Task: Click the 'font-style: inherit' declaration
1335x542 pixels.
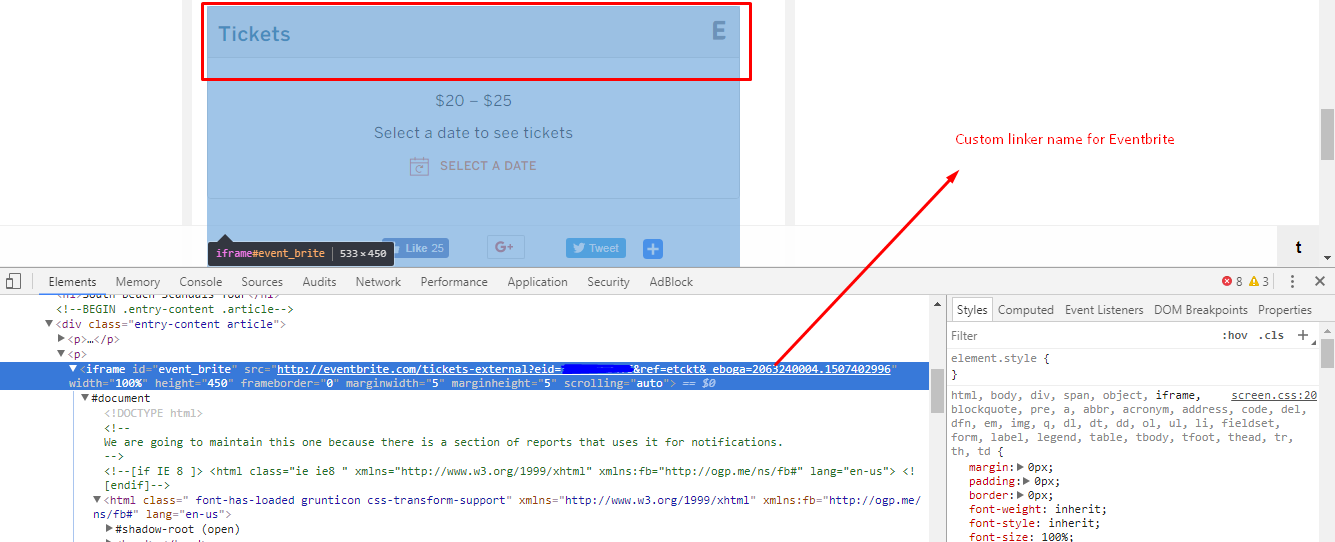Action: 1032,523
